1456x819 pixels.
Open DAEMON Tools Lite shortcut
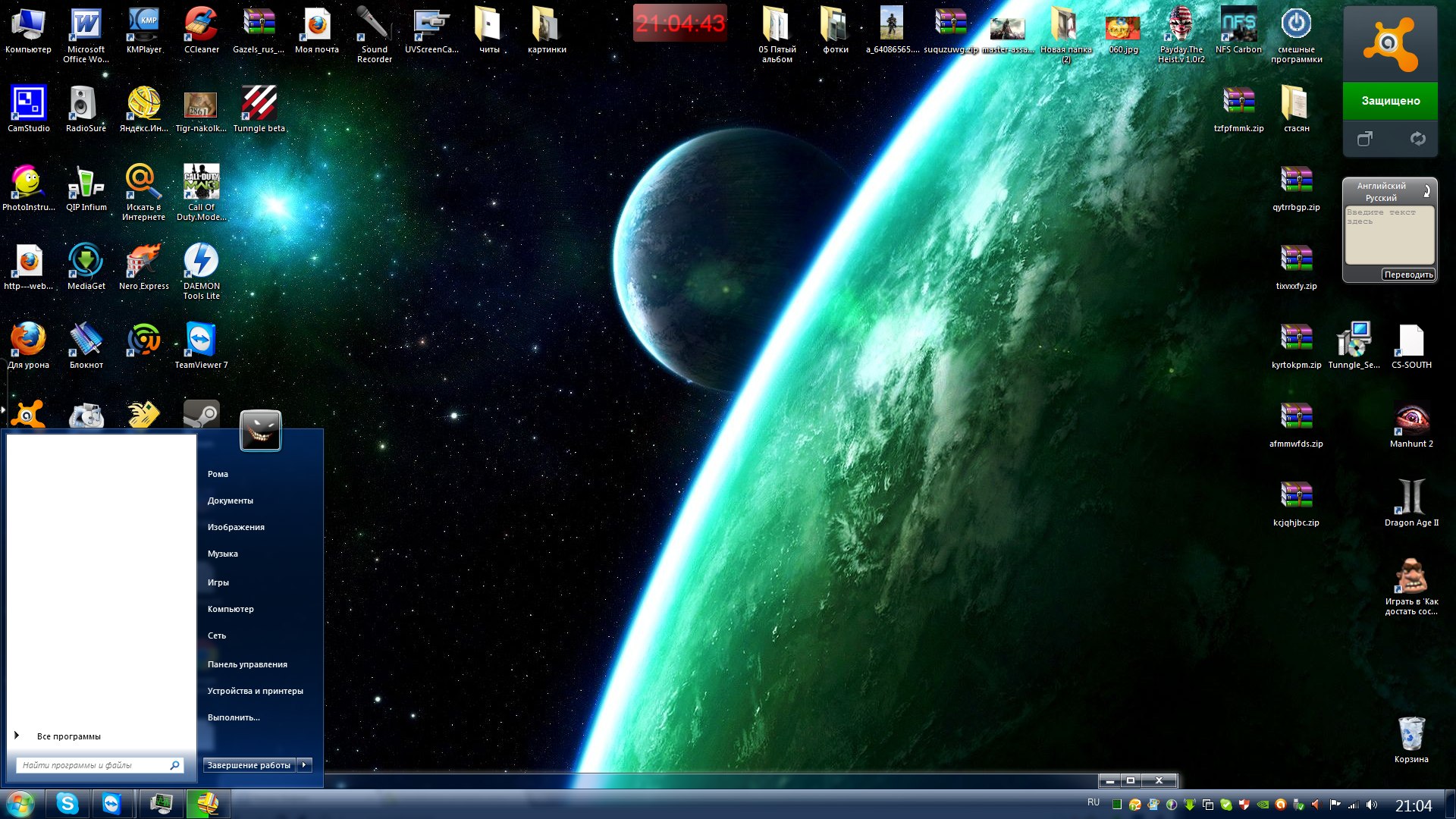point(201,271)
